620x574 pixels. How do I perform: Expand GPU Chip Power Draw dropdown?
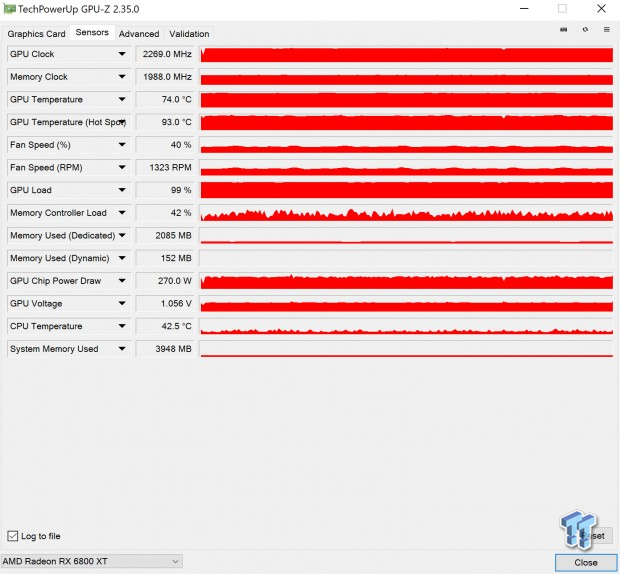[122, 281]
